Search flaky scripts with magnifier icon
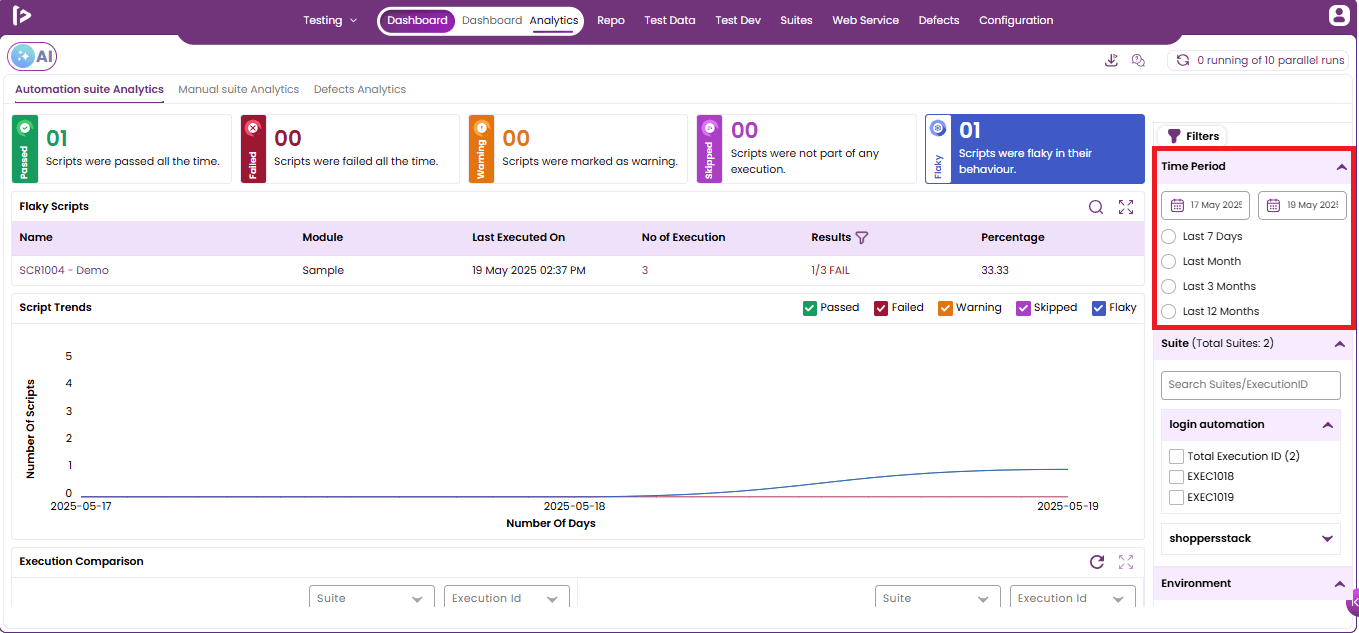The height and width of the screenshot is (633, 1359). pos(1096,207)
